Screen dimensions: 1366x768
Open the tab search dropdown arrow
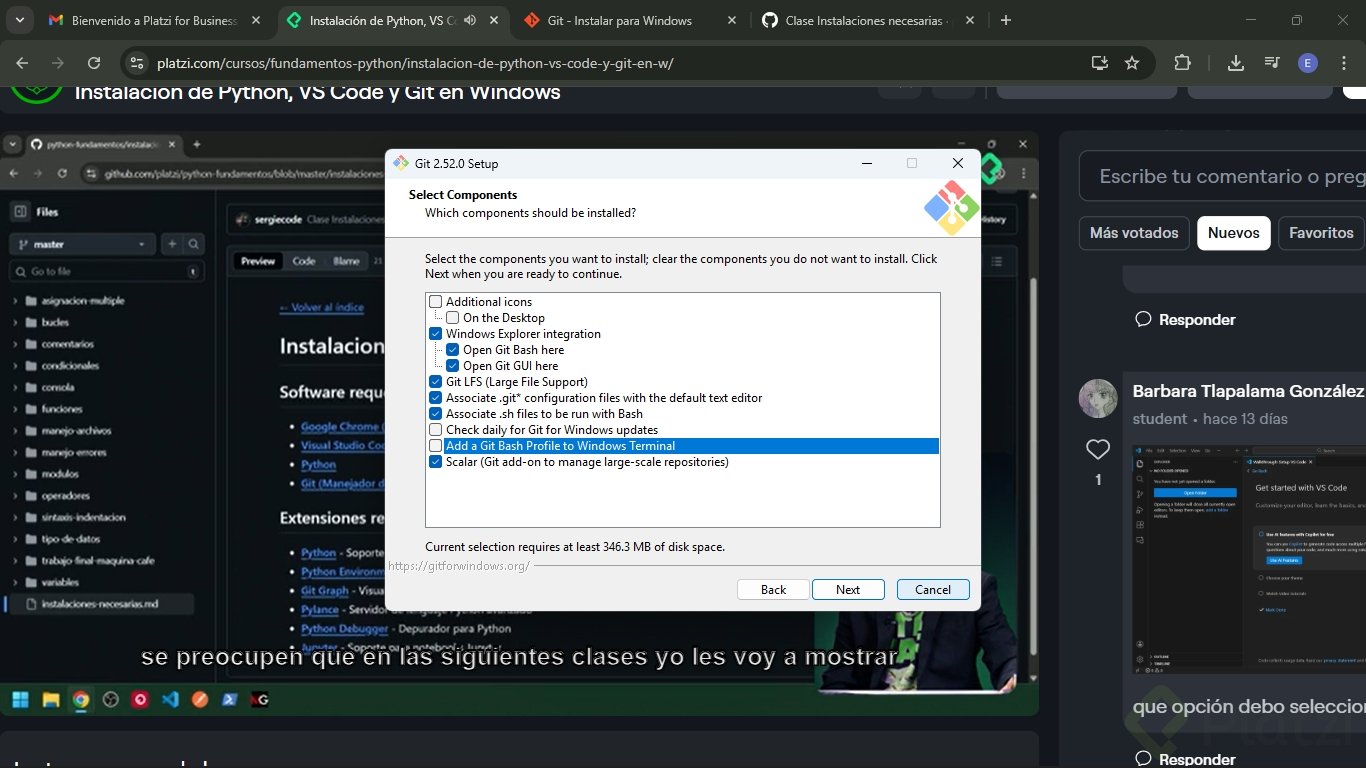[21, 20]
